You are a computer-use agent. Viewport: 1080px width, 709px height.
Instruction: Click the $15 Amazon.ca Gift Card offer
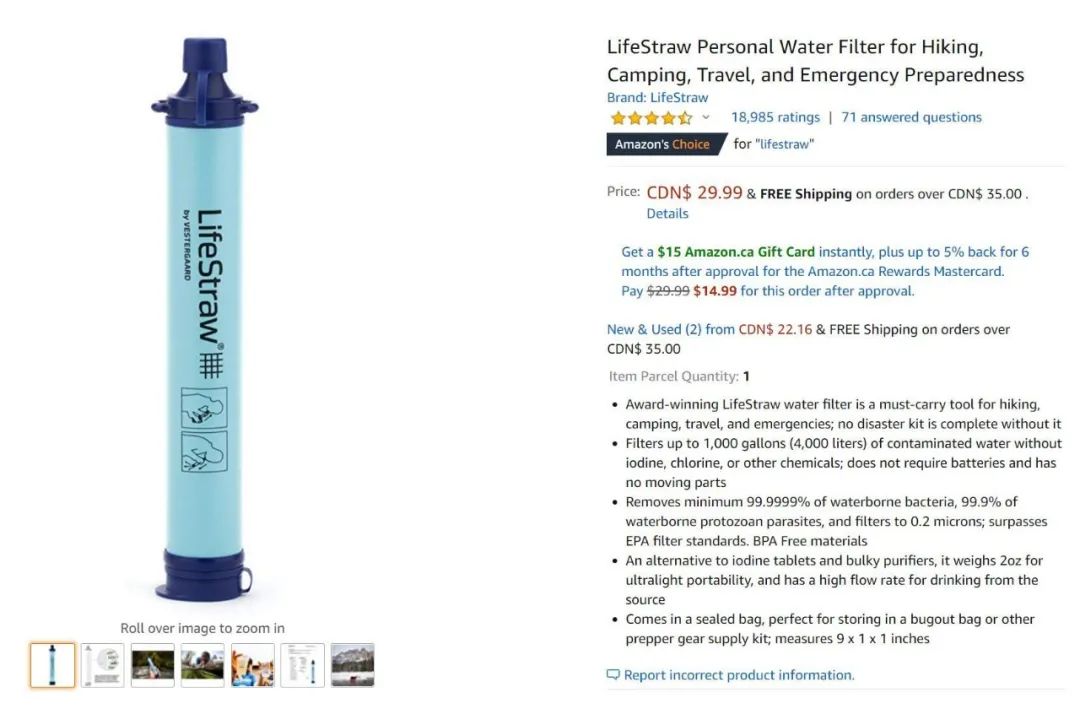tap(736, 251)
